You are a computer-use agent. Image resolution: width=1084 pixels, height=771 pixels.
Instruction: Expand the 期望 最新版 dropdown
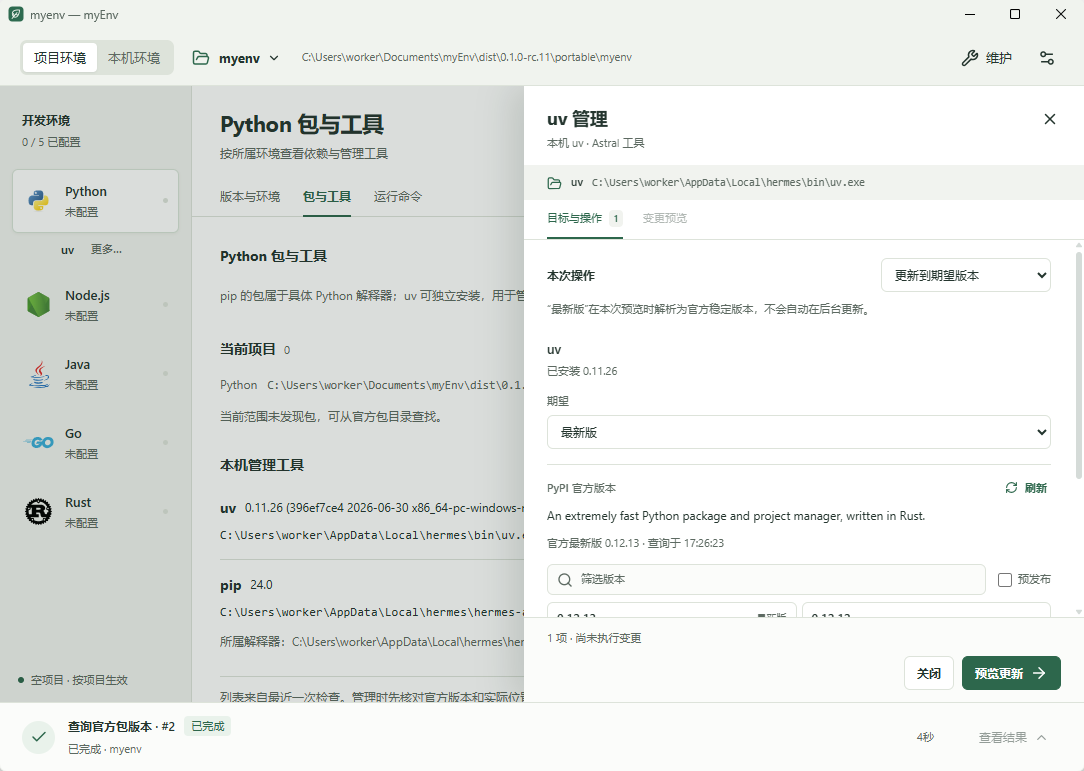(x=798, y=432)
